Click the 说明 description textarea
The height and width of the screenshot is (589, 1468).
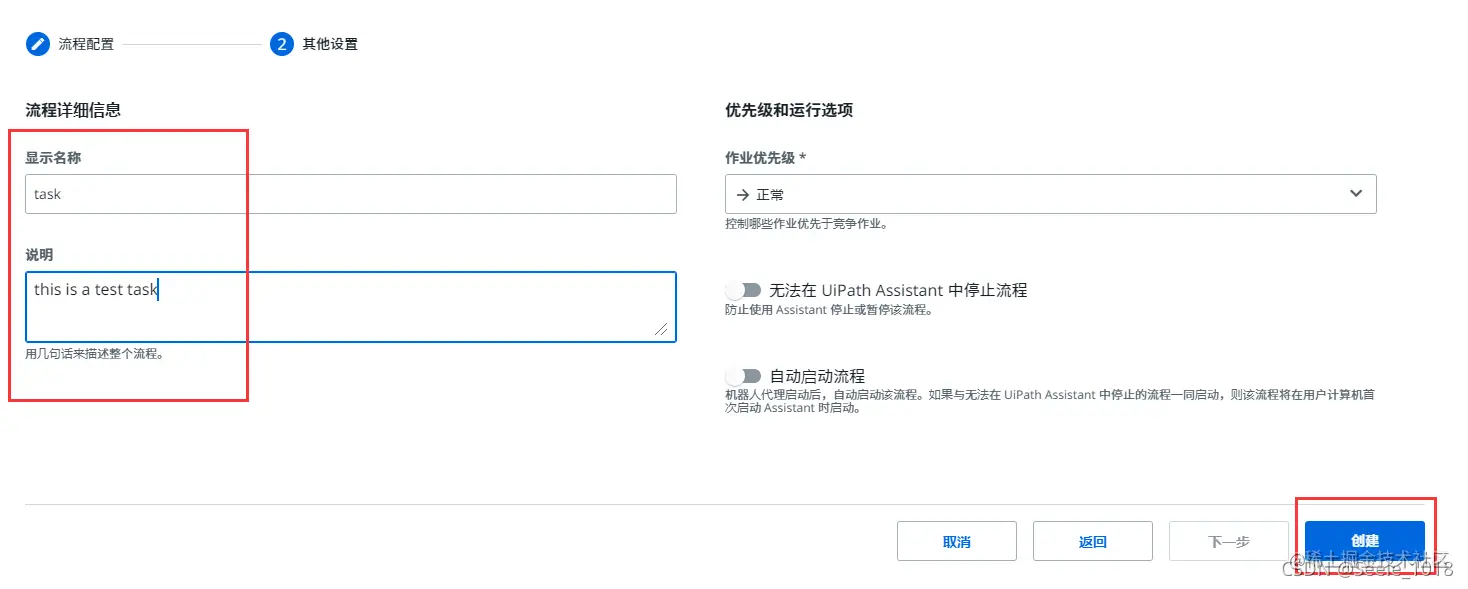[x=350, y=307]
